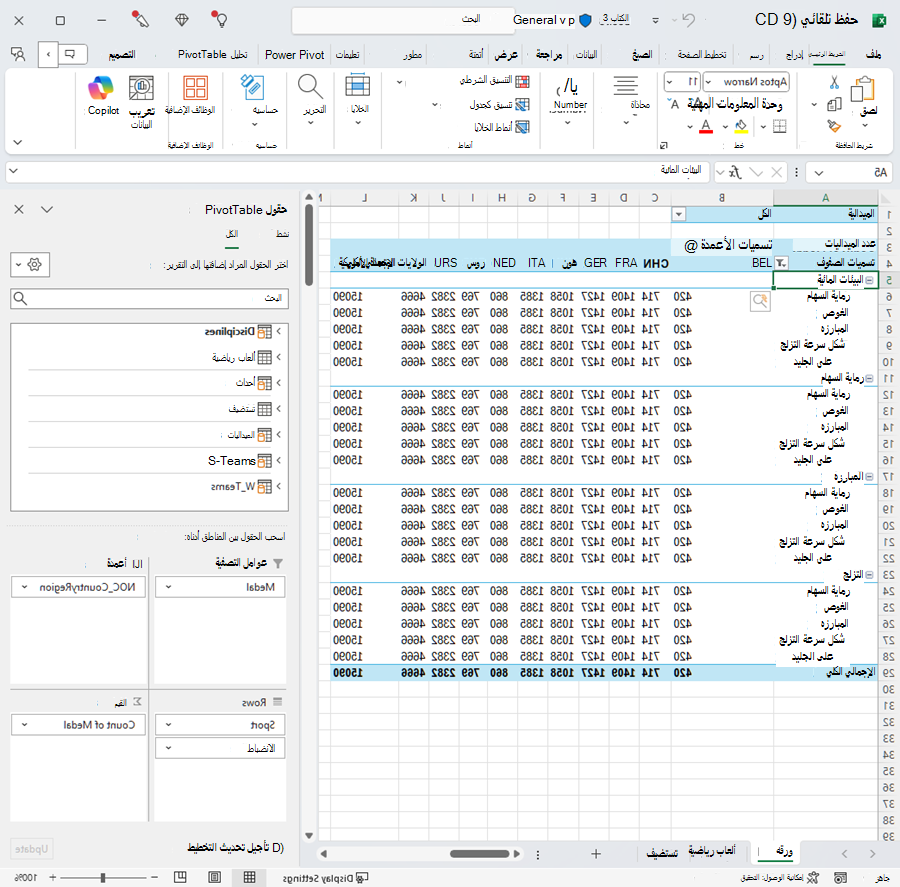Open the Sensitivity label icon
This screenshot has width=900, height=887.
click(252, 87)
